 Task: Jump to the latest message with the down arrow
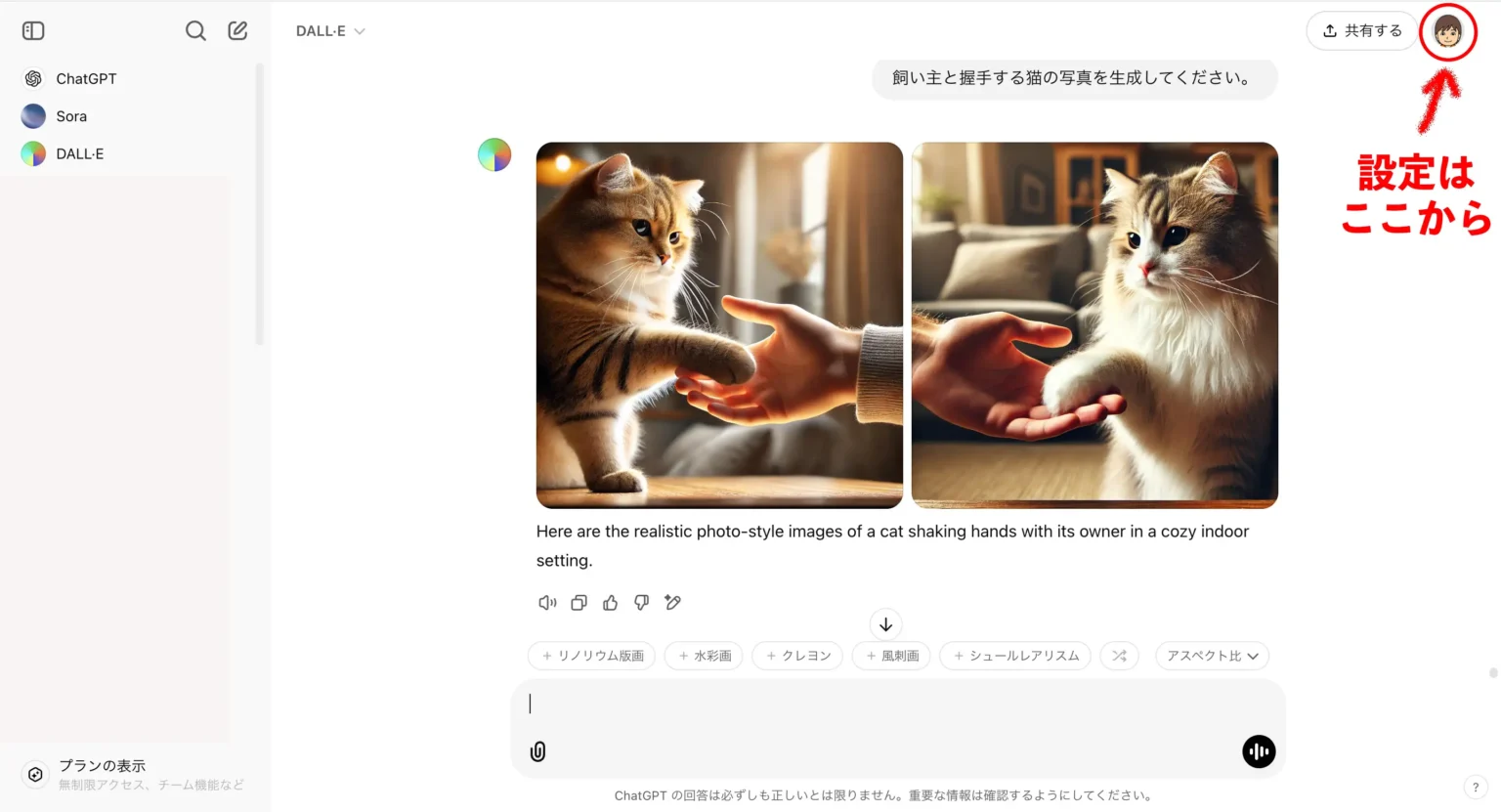(885, 624)
